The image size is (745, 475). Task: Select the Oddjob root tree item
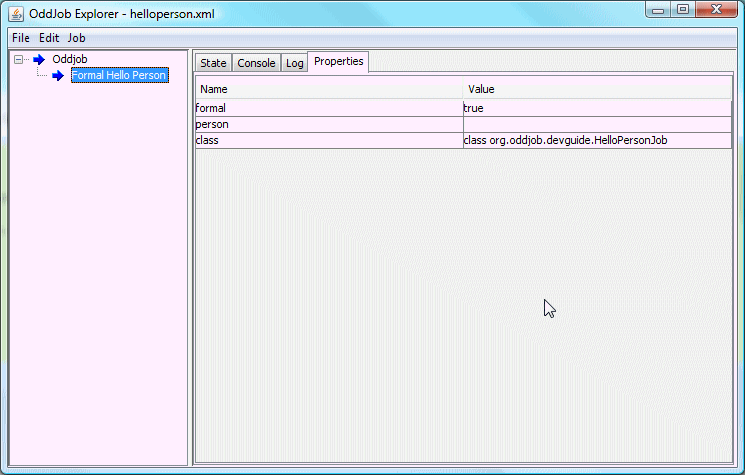point(70,59)
